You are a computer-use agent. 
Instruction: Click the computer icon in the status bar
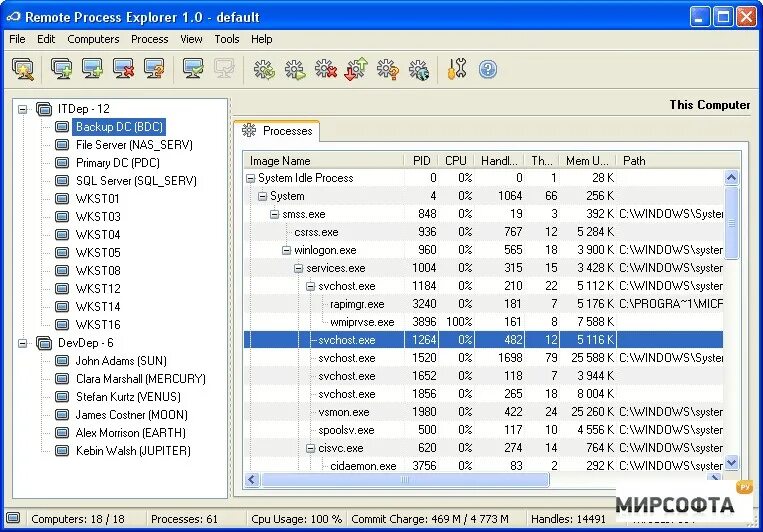pyautogui.click(x=13, y=518)
